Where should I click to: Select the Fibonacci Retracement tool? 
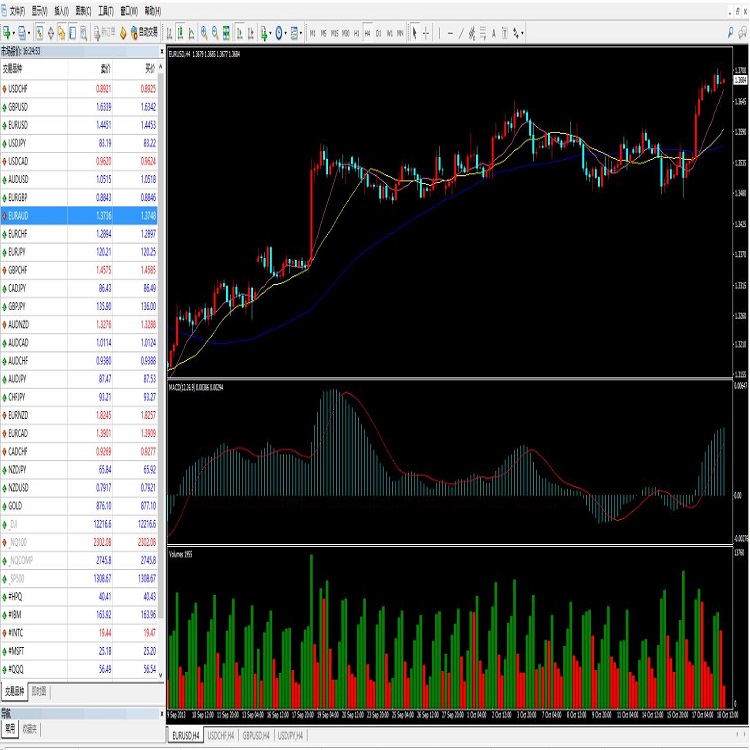pos(483,33)
